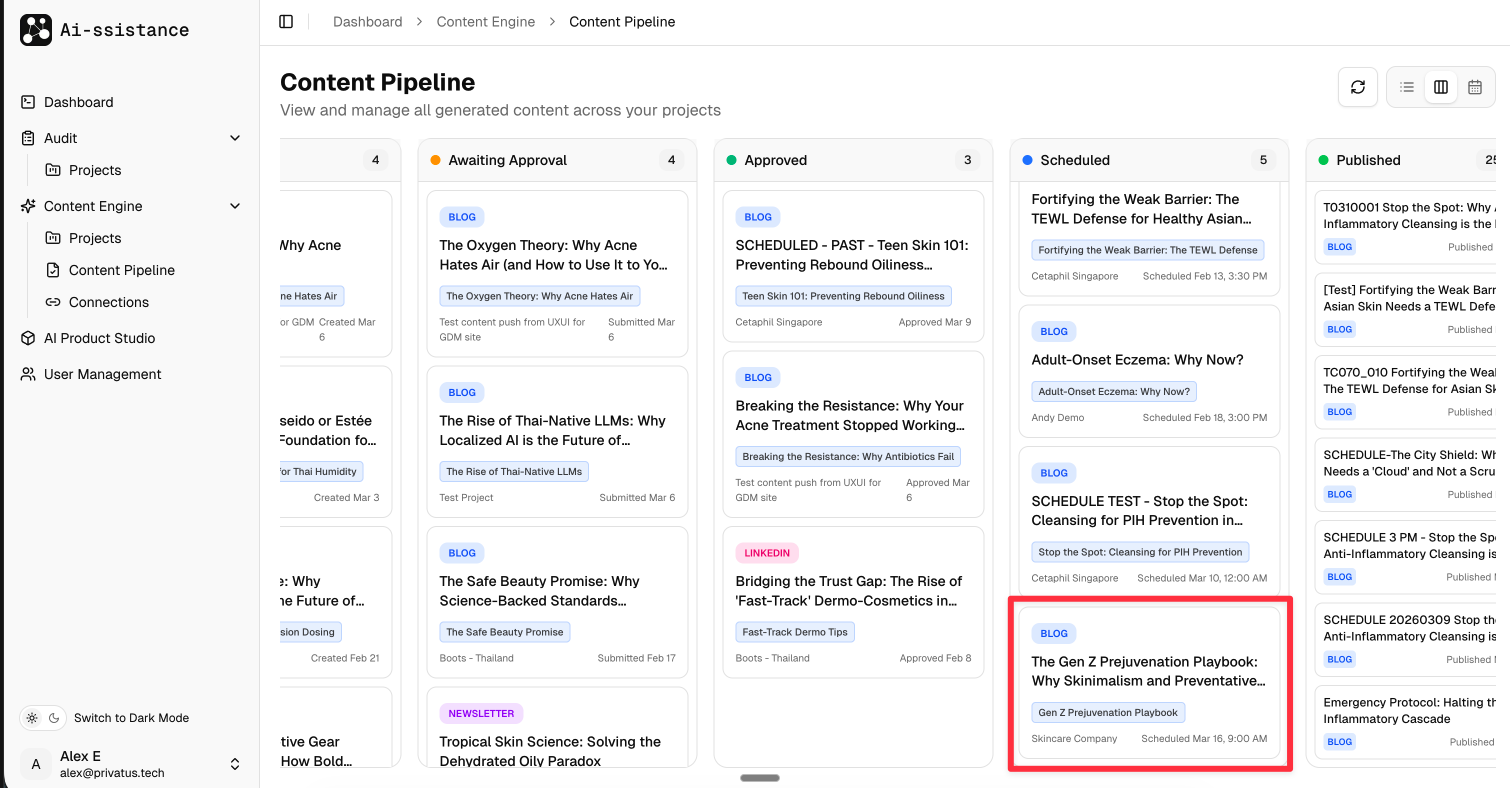Open the Adult-Onset Eczema: Why Now? blog card
This screenshot has width=1510, height=788.
point(1147,372)
